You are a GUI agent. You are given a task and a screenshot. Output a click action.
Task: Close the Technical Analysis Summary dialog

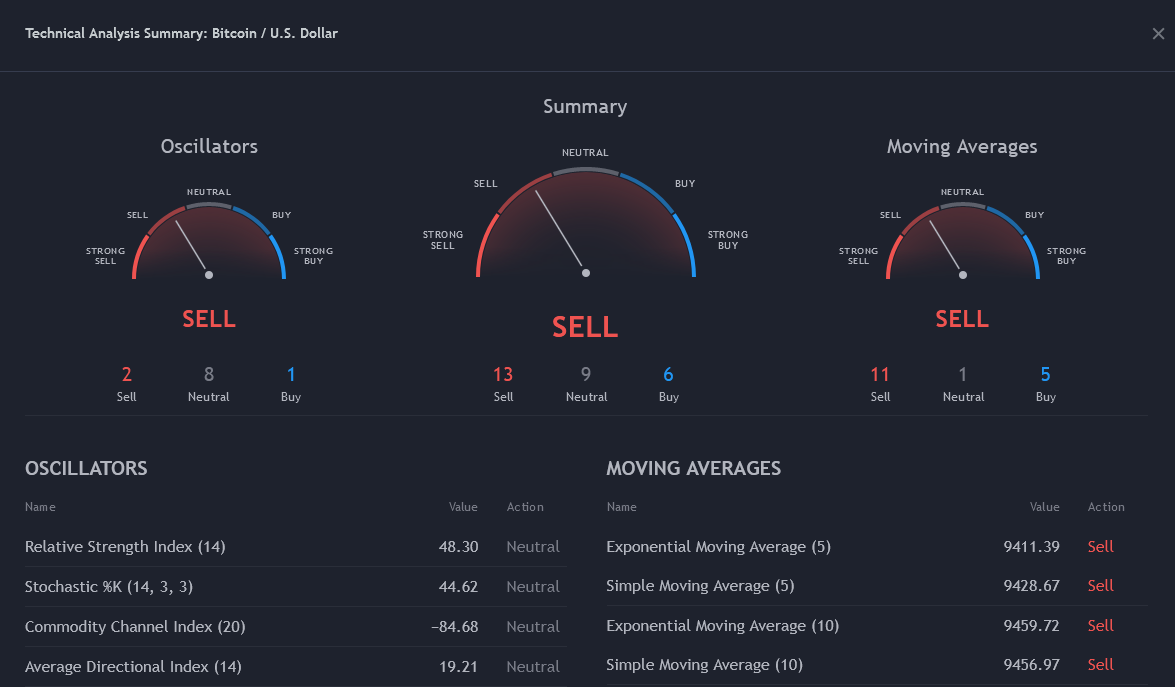tap(1158, 34)
